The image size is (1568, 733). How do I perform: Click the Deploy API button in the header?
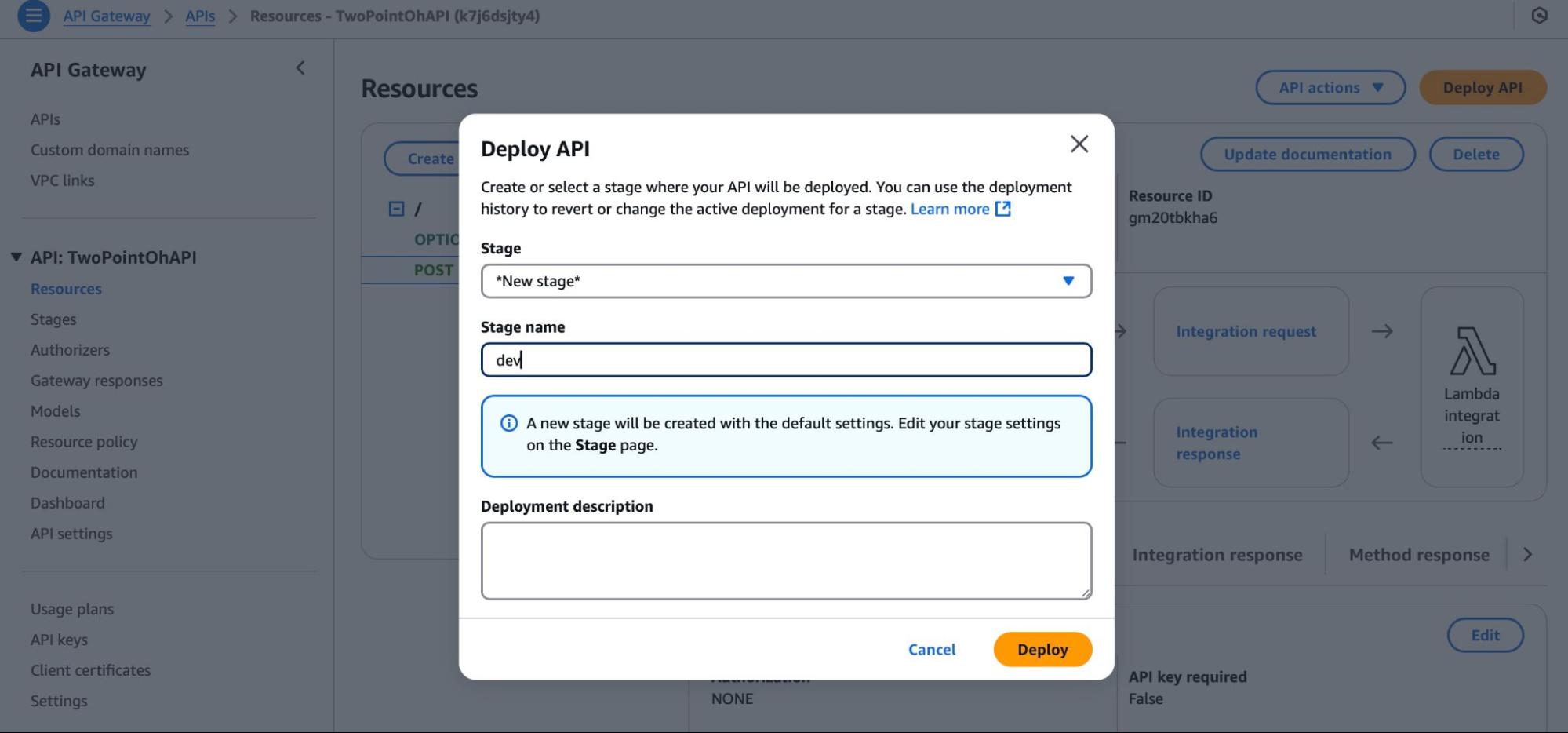point(1483,88)
